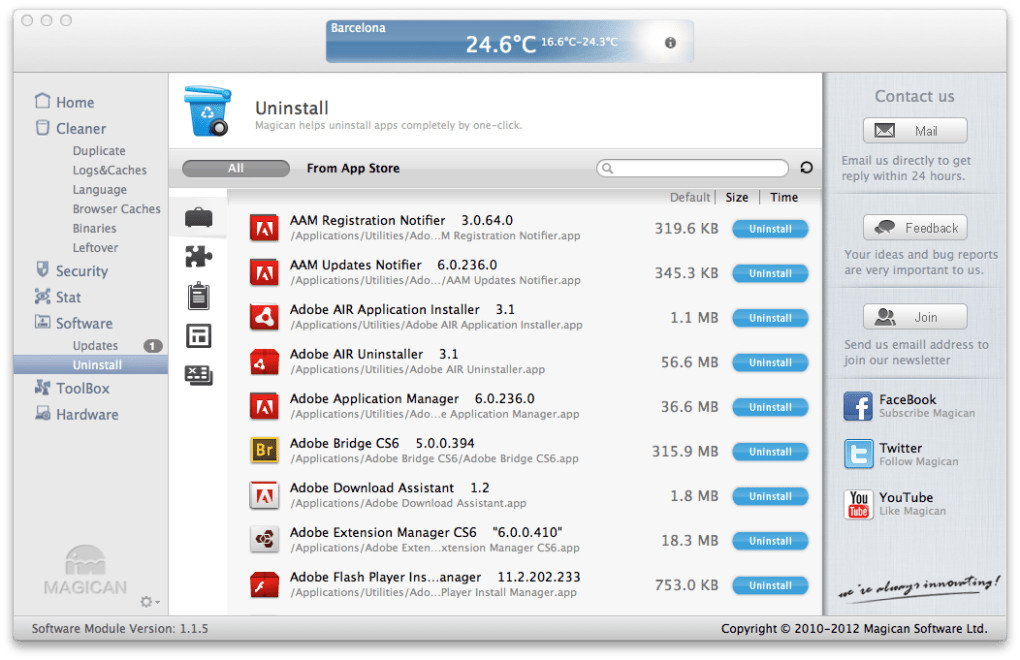Screen dimensions: 1020x660
Task: Open the Twitter icon link
Action: click(858, 454)
